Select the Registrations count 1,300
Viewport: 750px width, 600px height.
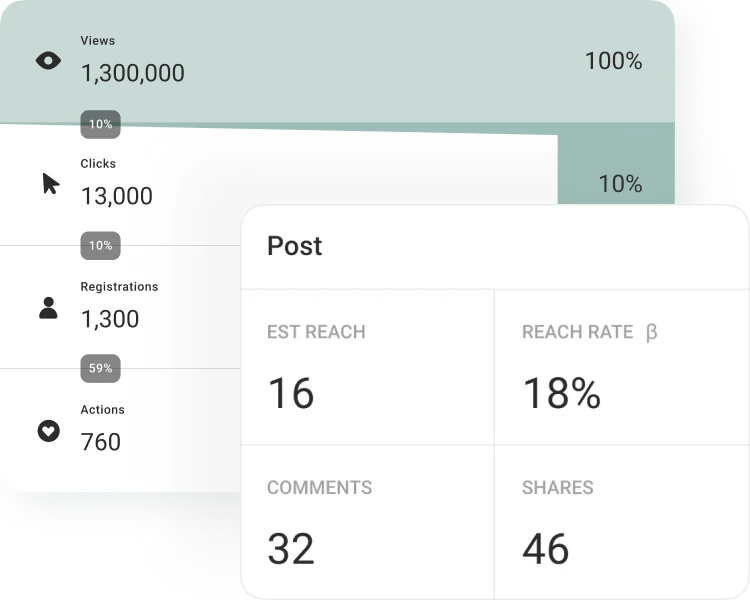(x=109, y=319)
